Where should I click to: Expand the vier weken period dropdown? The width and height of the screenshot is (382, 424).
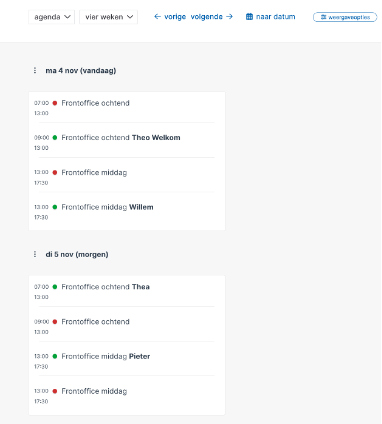[109, 17]
